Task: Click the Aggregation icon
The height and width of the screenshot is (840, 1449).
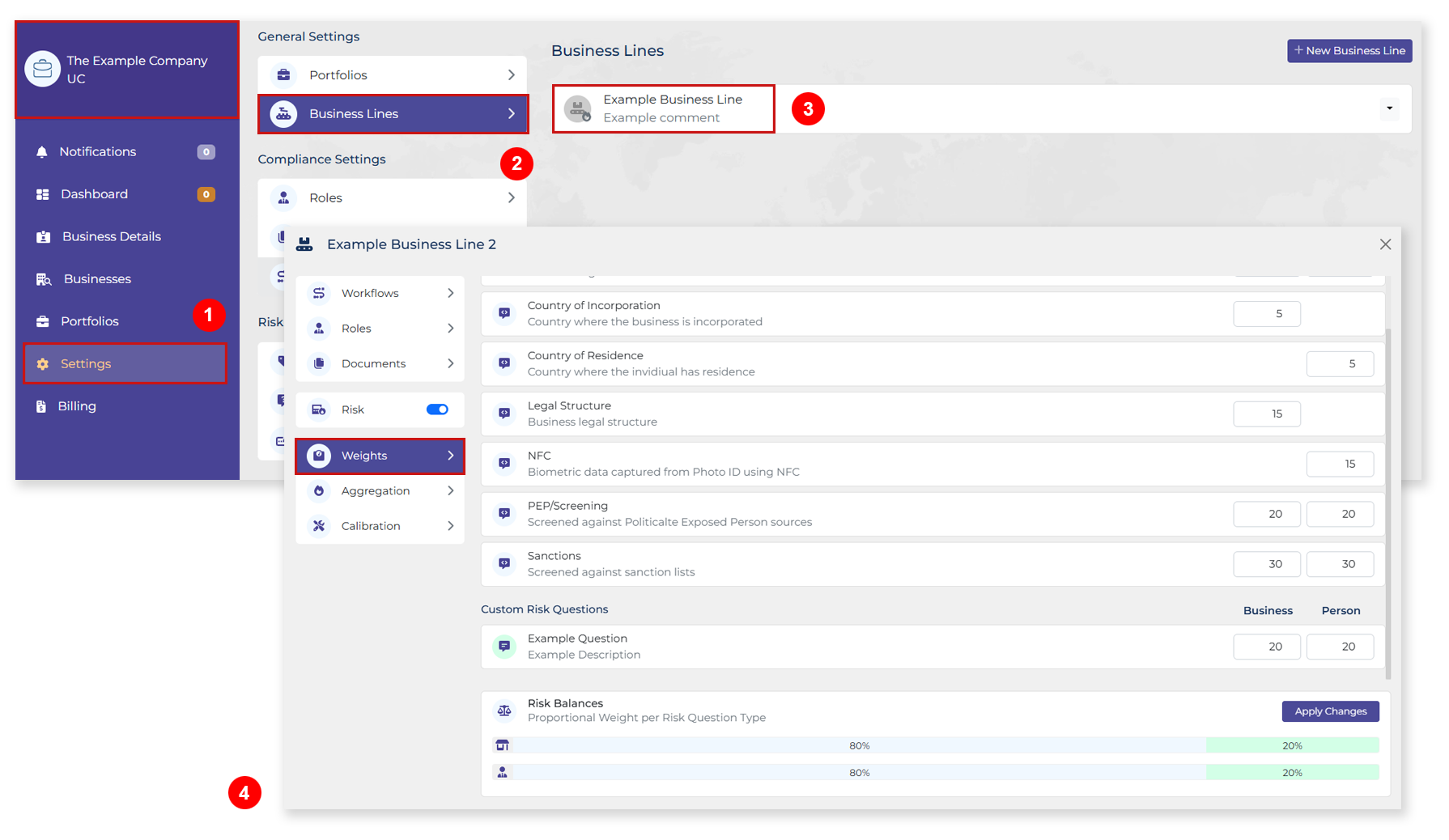Action: 319,491
